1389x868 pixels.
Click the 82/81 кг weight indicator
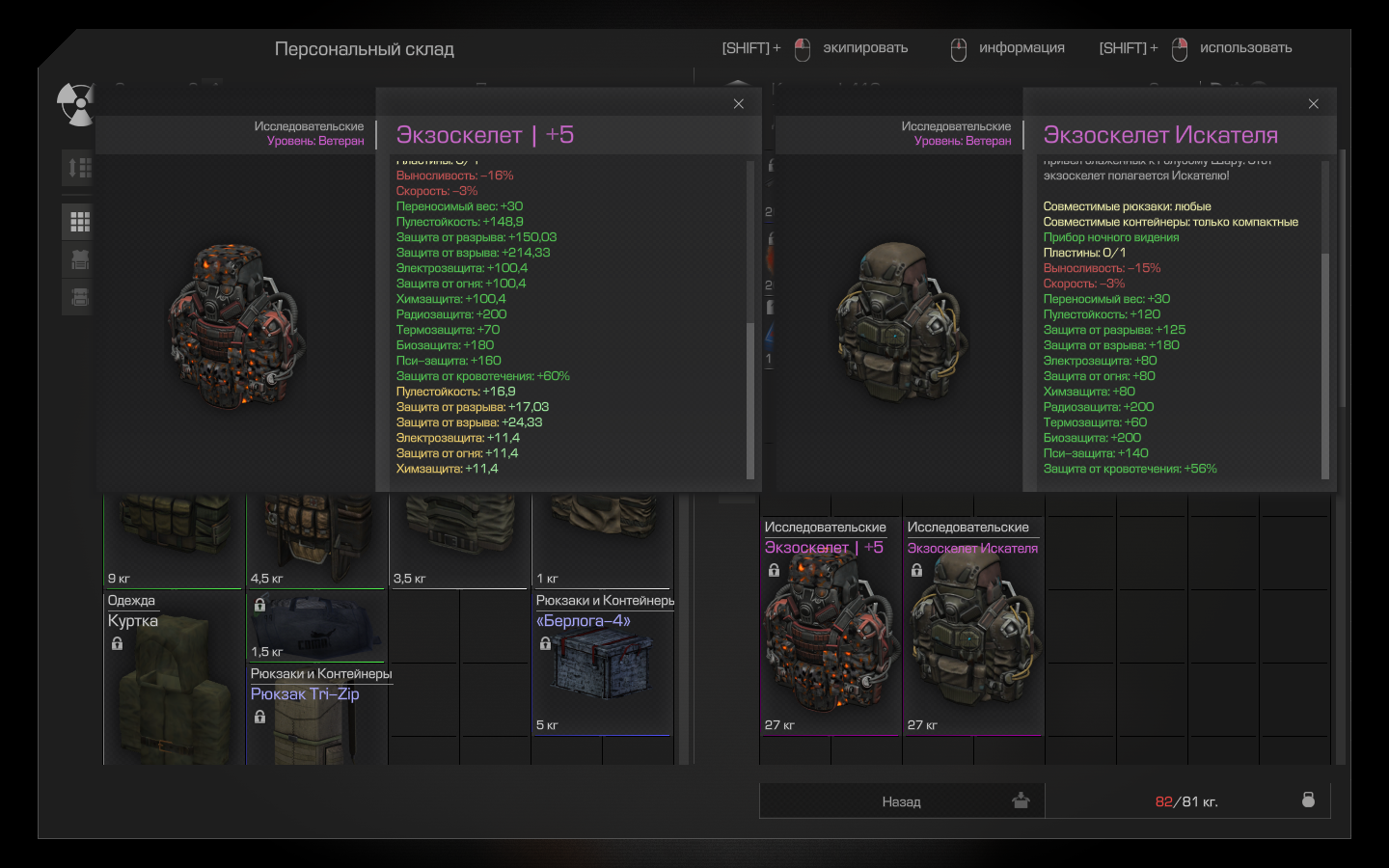1186,801
